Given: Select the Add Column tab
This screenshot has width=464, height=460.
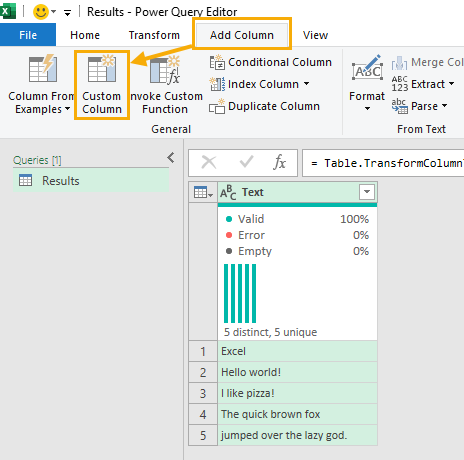Looking at the screenshot, I should pos(242,35).
